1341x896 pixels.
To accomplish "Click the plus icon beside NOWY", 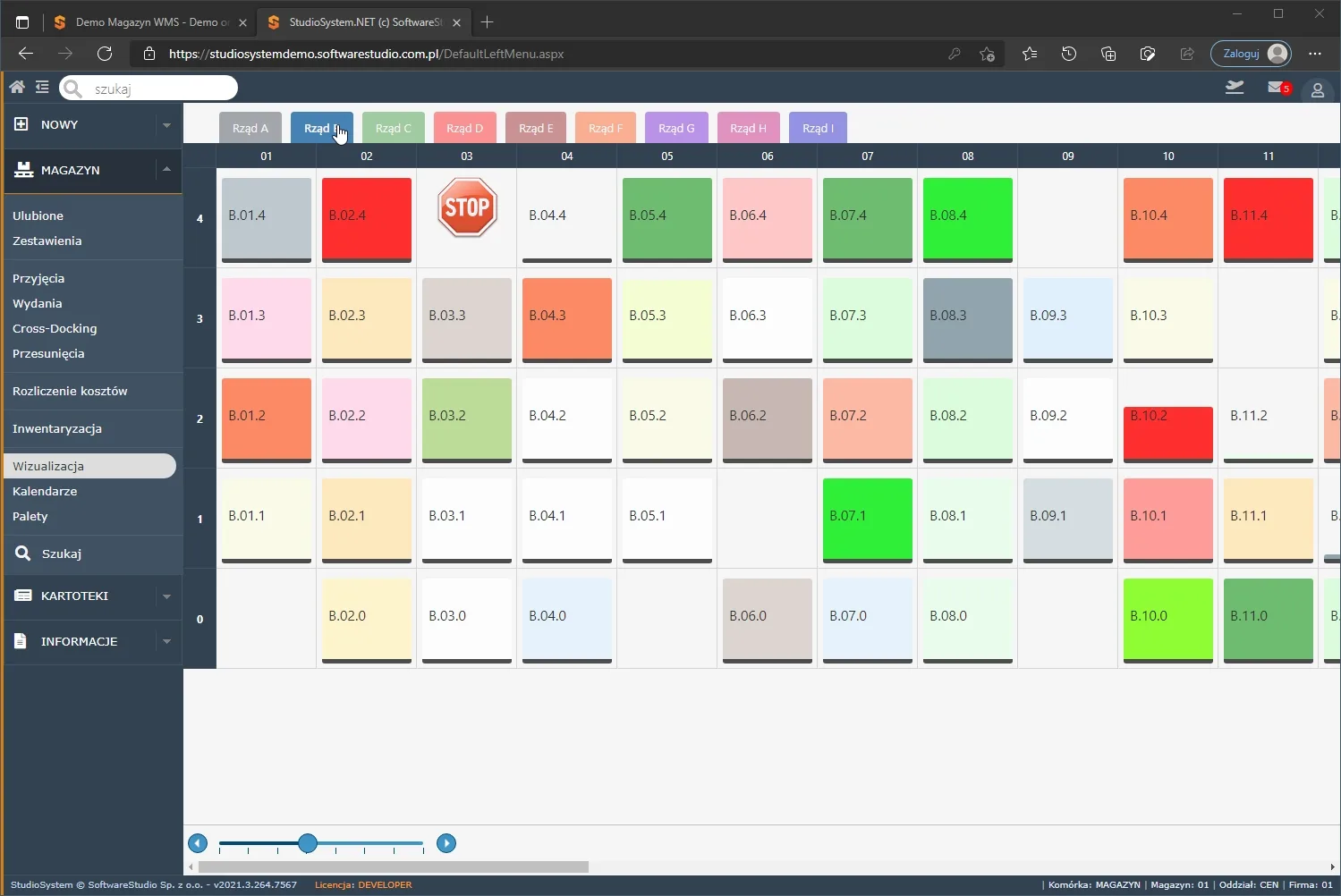I will click(21, 124).
